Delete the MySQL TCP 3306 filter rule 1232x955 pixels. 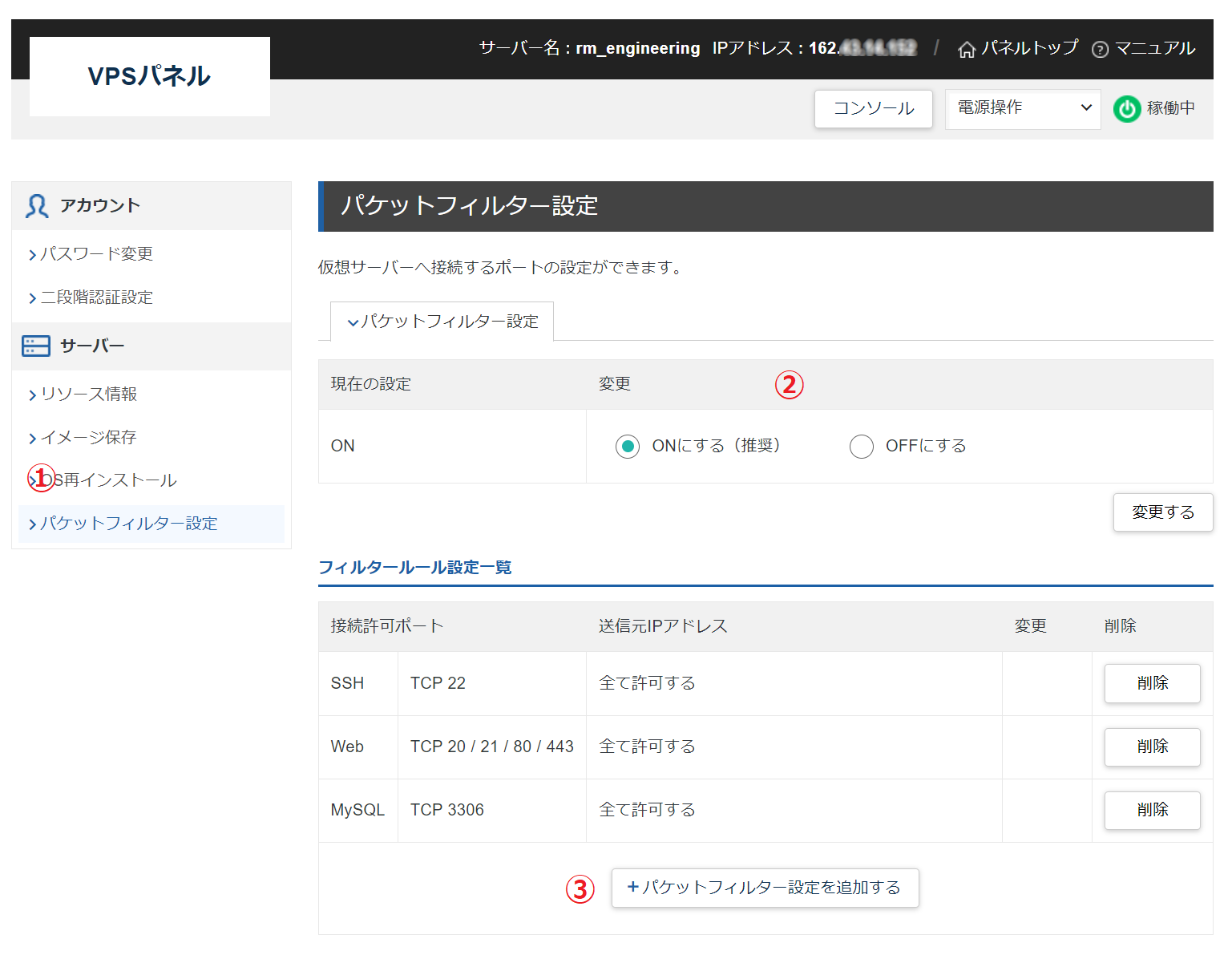click(x=1152, y=810)
